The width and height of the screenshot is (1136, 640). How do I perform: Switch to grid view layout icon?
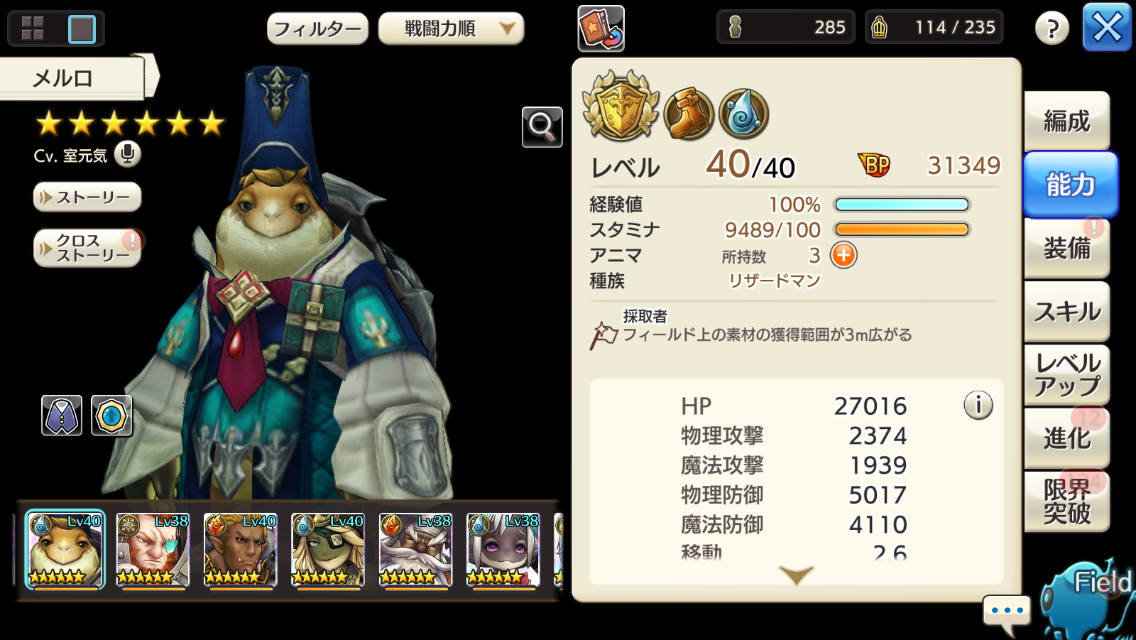click(33, 28)
